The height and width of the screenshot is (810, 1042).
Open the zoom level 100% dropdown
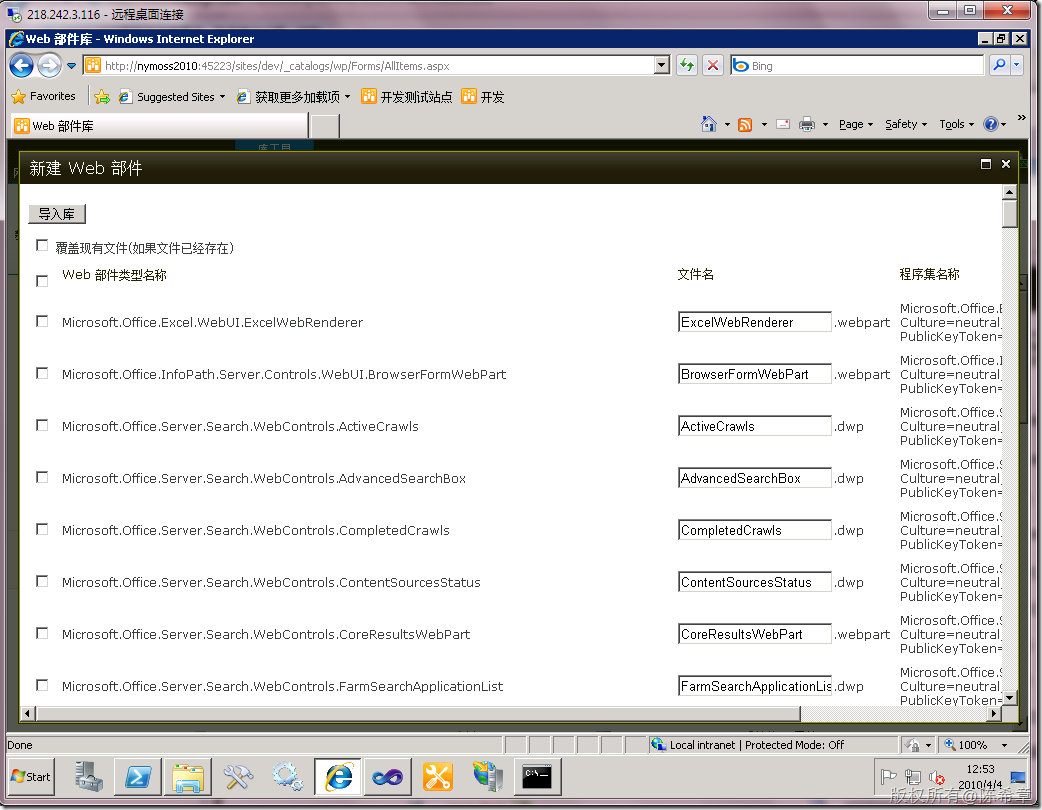(1005, 745)
